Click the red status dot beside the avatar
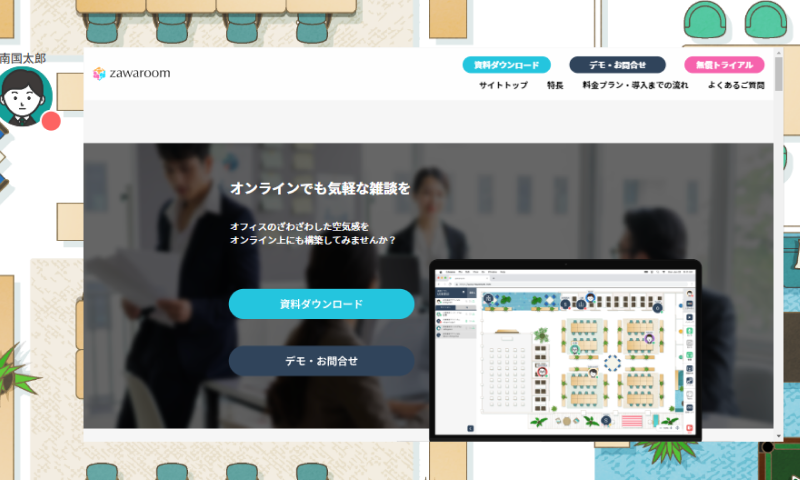Screen dimensions: 800x480 51,121
